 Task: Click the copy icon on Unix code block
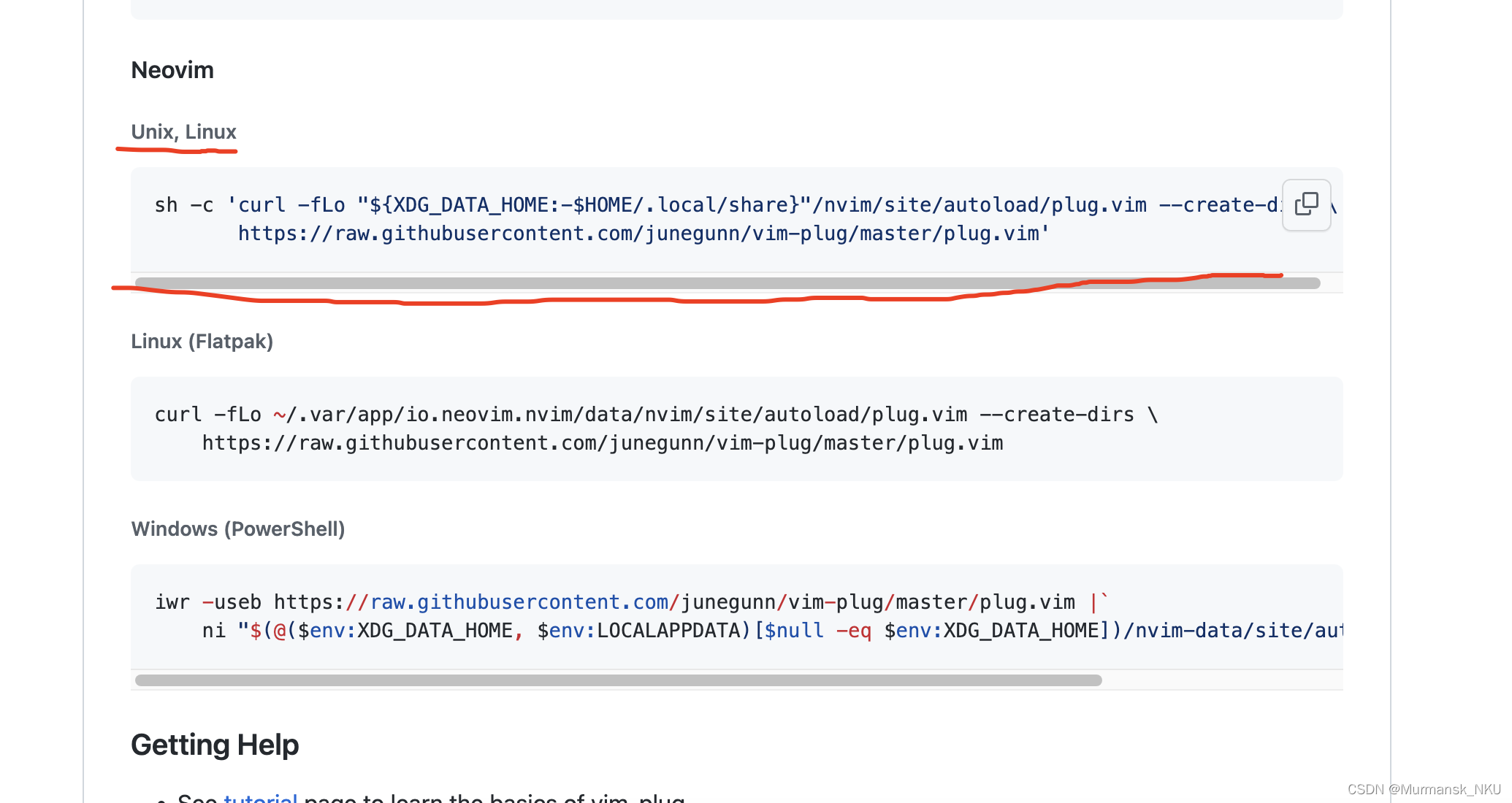(1306, 204)
